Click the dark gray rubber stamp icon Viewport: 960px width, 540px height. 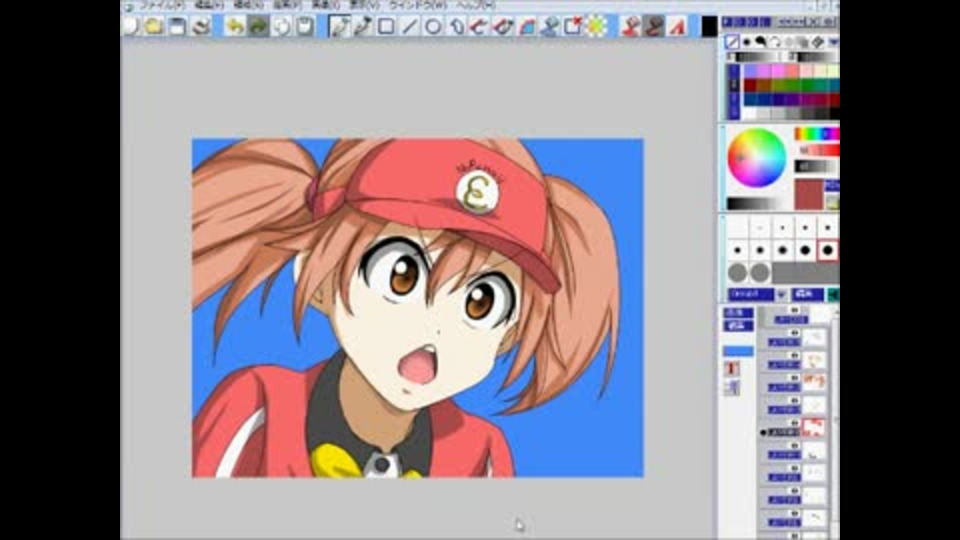click(654, 26)
